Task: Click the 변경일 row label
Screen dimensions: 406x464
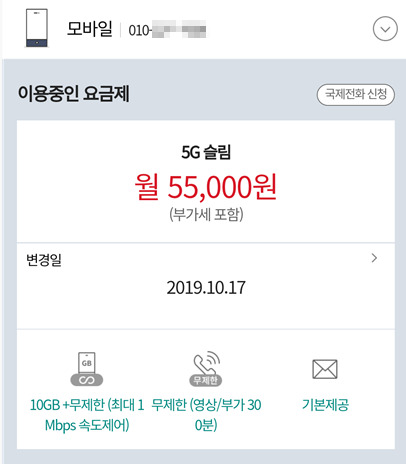Action: [44, 260]
